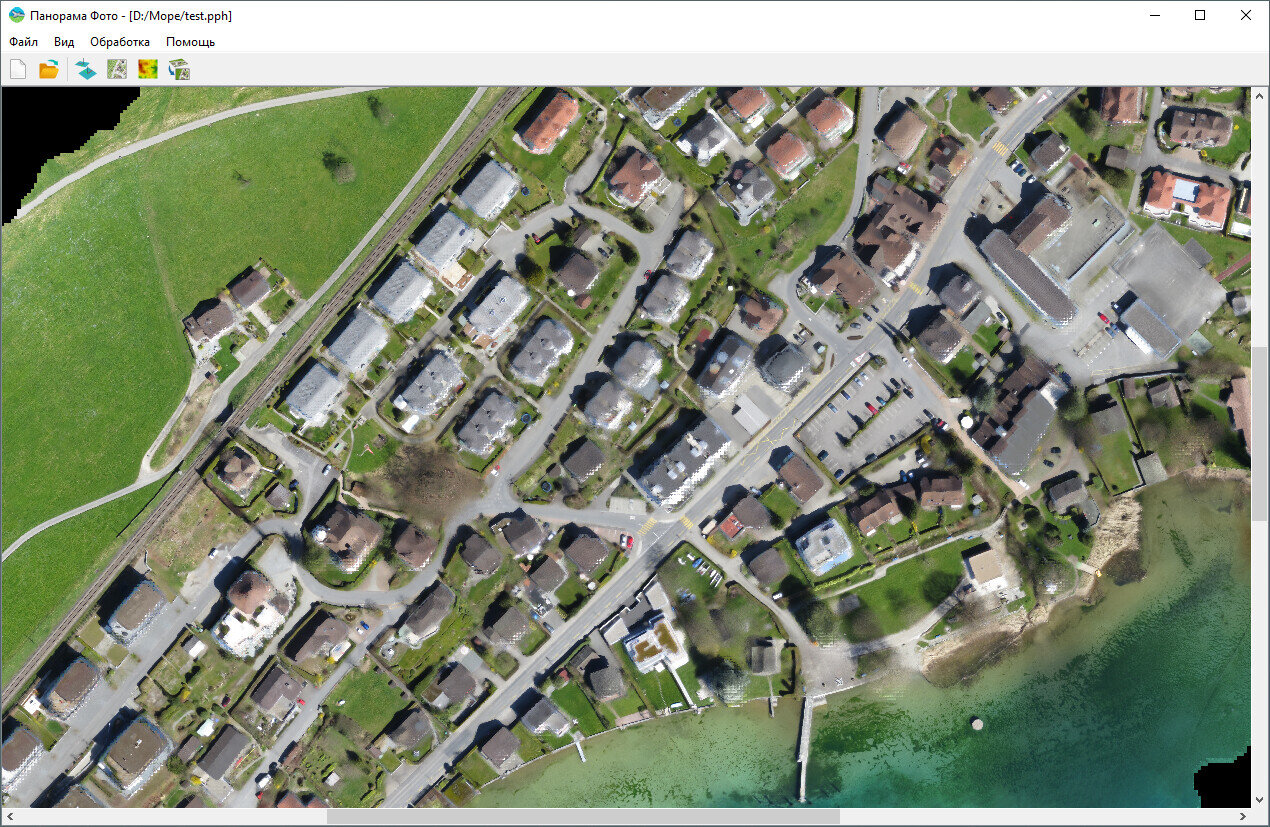Screen dimensions: 1270x827
Task: Click the Панорама Фото app icon in title bar
Action: click(x=16, y=15)
